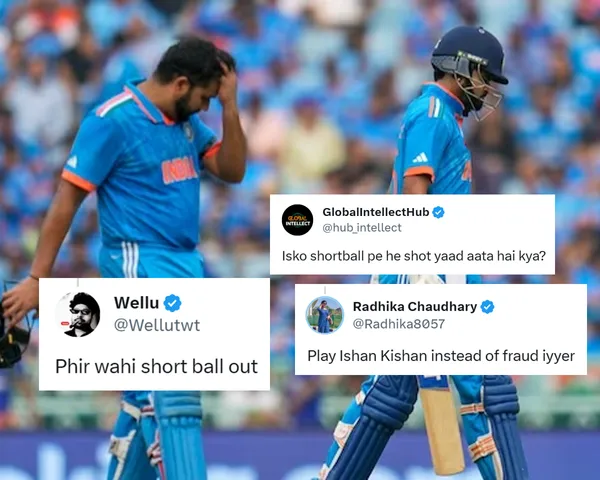
Task: Click the helmet of the right batsman
Action: 470,67
